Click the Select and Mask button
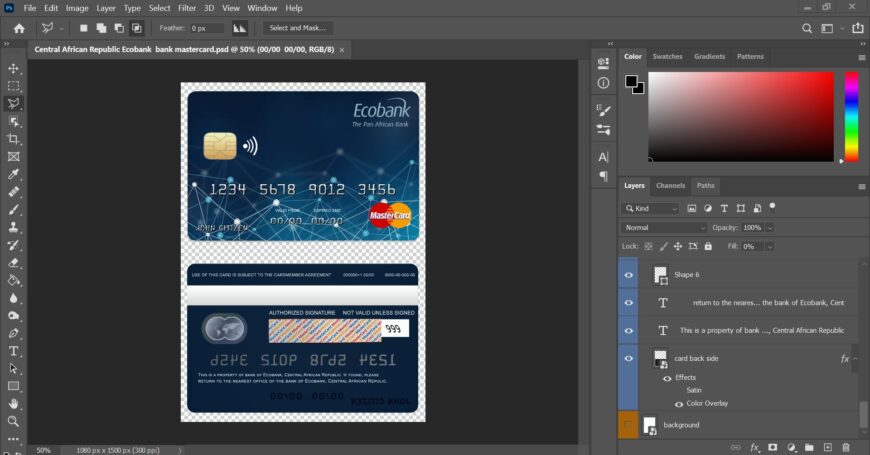 [297, 28]
